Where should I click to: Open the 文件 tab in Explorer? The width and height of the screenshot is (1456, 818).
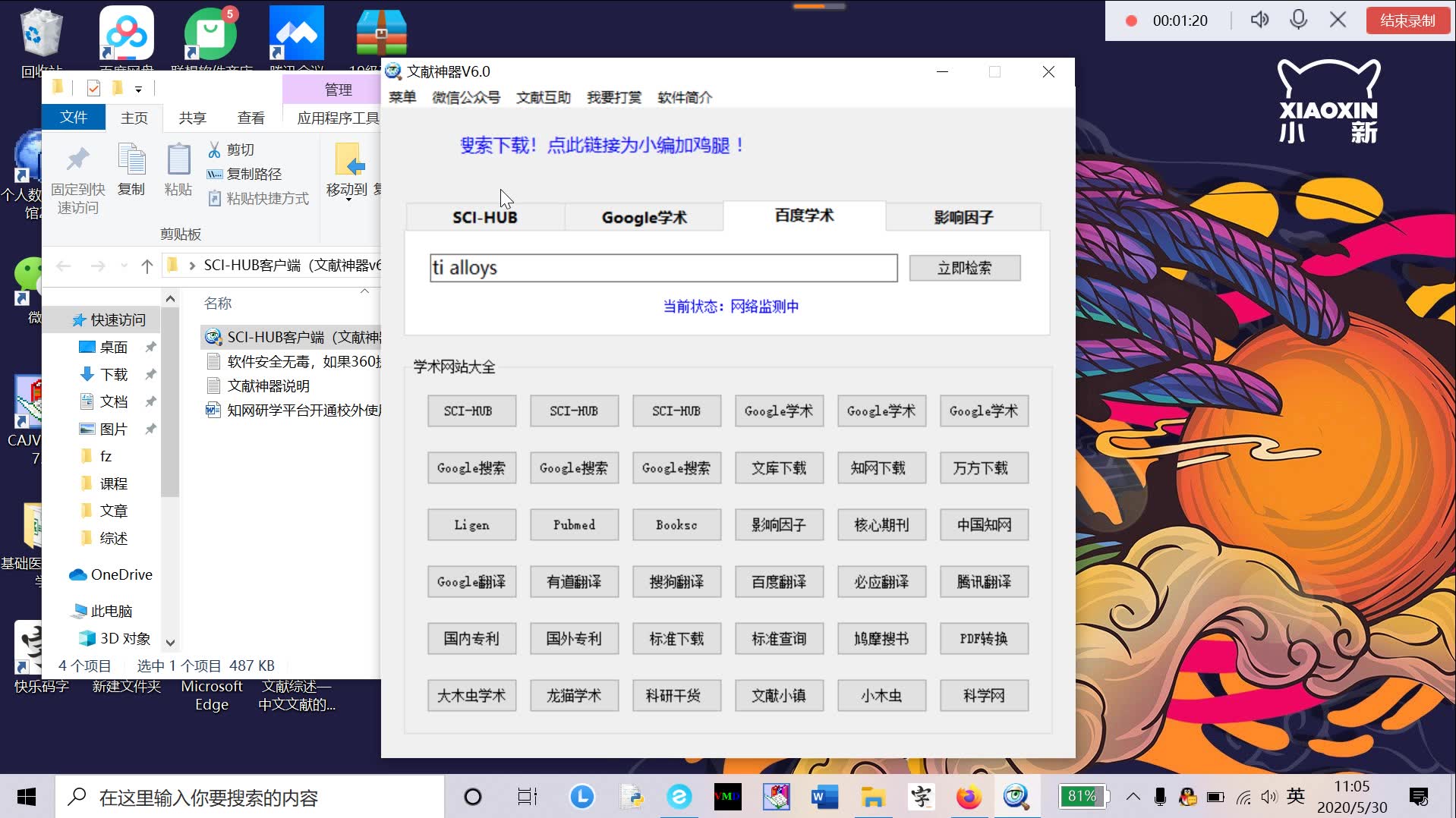tap(74, 117)
